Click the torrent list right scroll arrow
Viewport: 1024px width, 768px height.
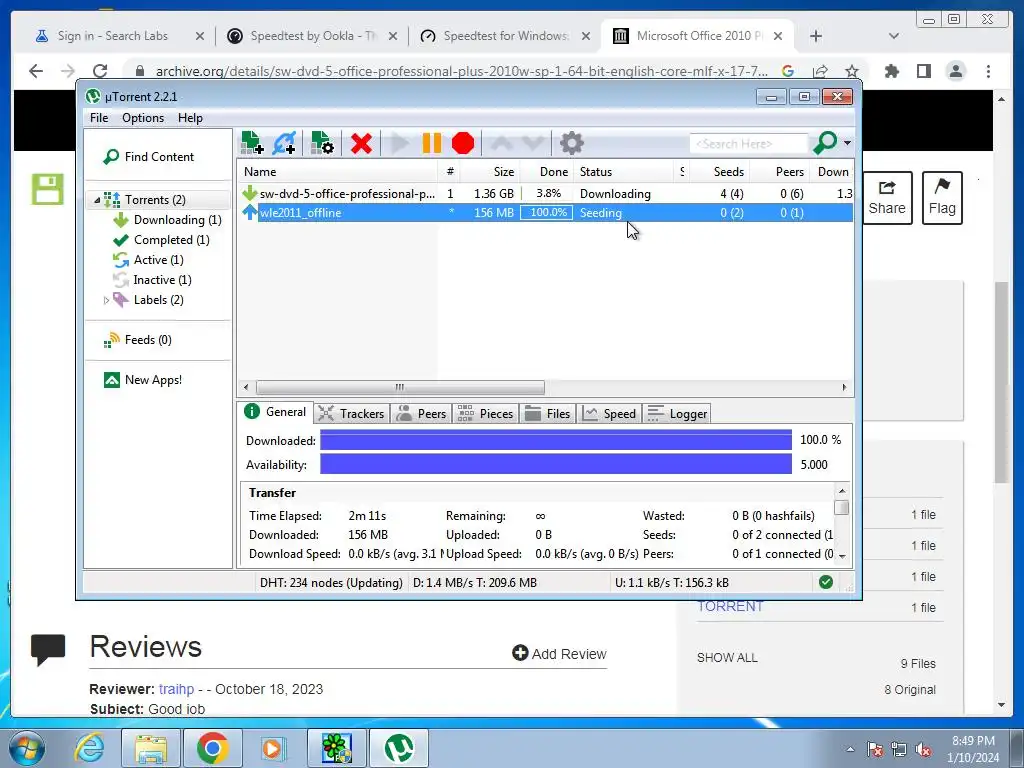point(844,387)
